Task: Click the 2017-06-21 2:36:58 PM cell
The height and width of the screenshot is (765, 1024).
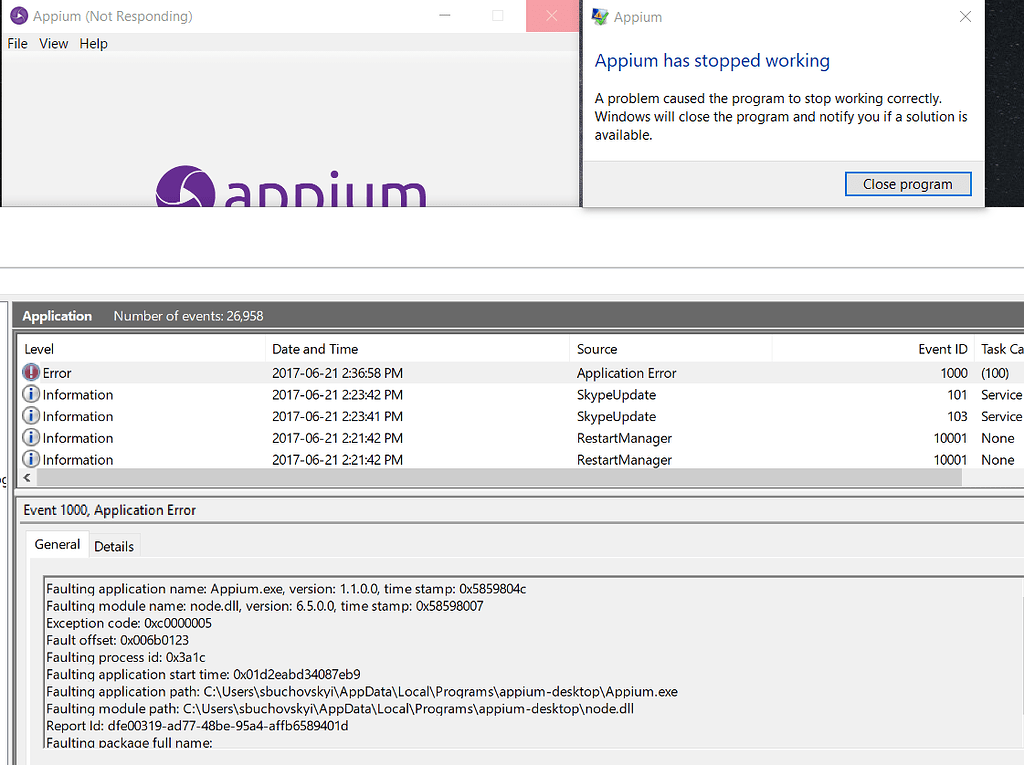Action: 338,373
